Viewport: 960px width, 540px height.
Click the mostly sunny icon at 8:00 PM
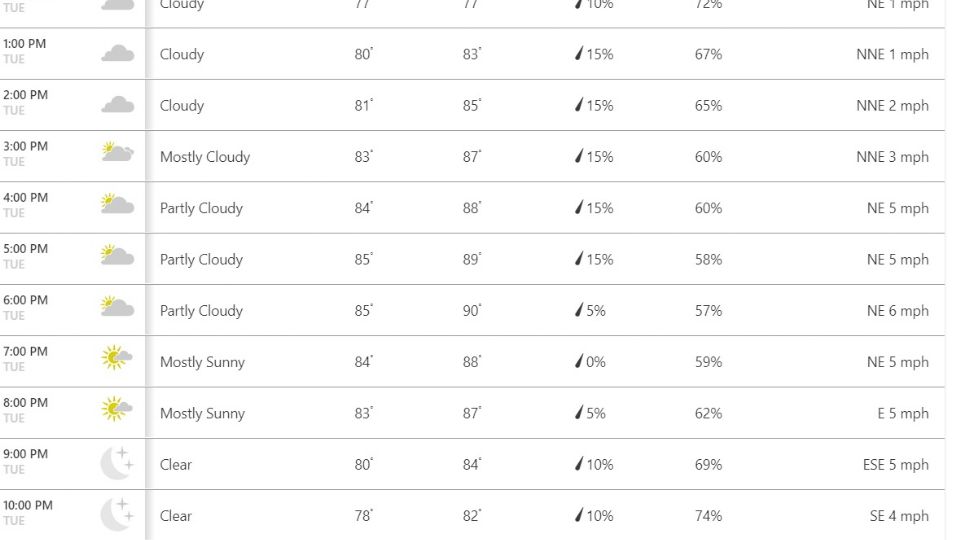coord(118,410)
